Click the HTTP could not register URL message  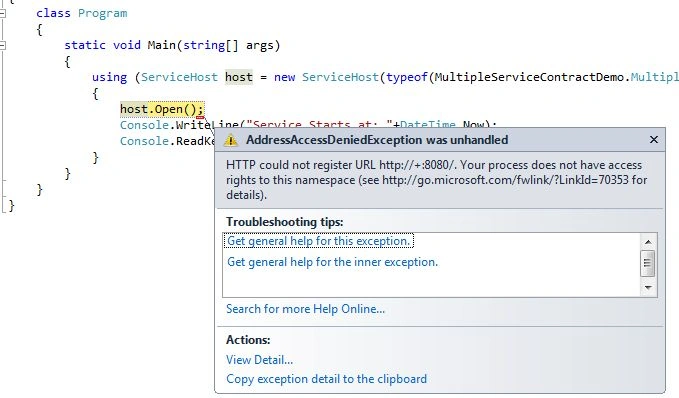tap(436, 180)
